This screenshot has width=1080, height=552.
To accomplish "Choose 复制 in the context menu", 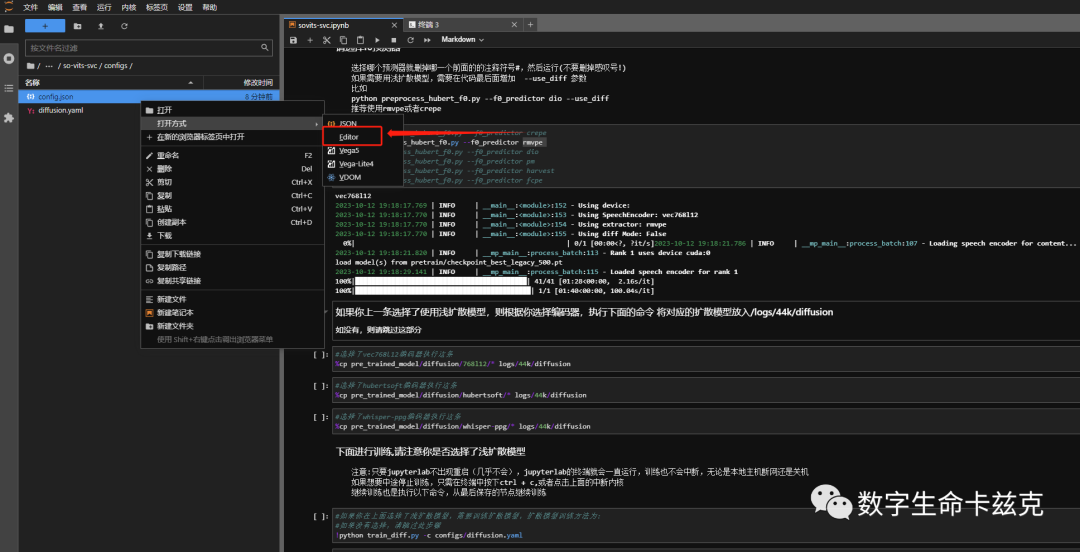I will (231, 196).
